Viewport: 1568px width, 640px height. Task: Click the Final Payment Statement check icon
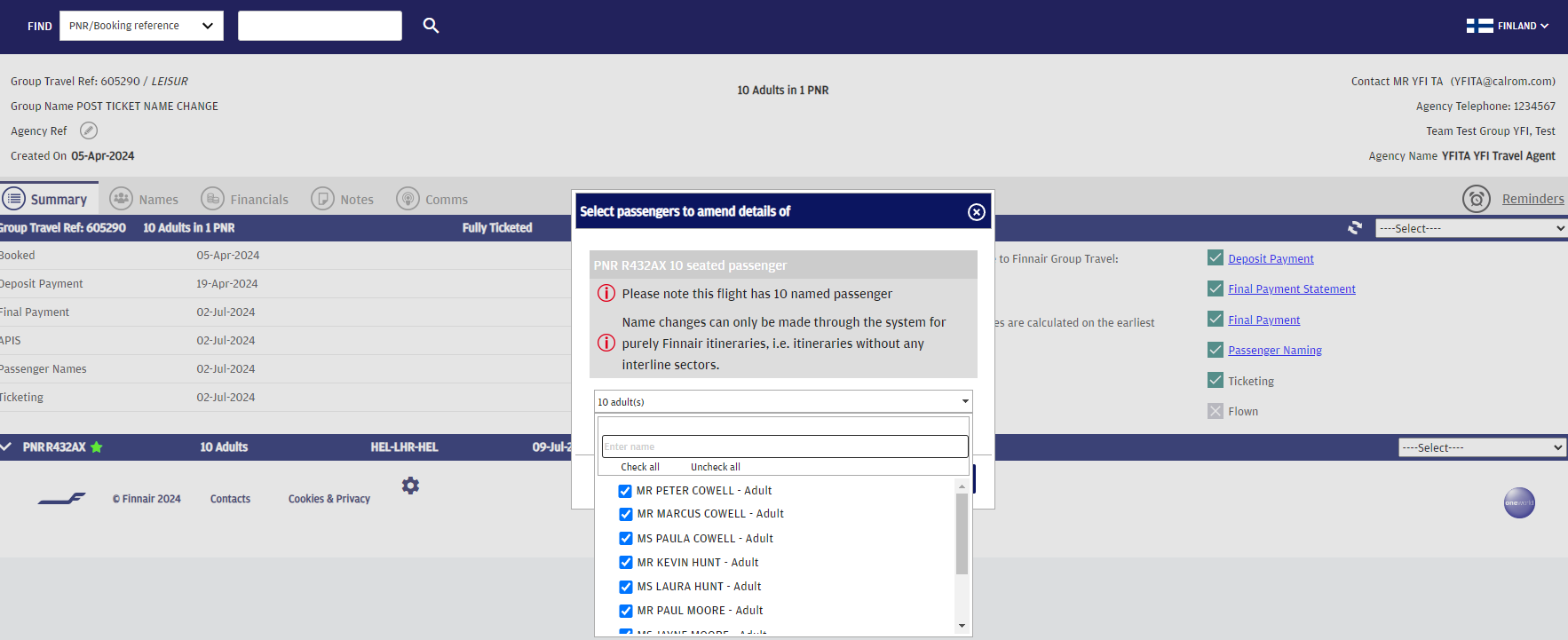point(1216,288)
